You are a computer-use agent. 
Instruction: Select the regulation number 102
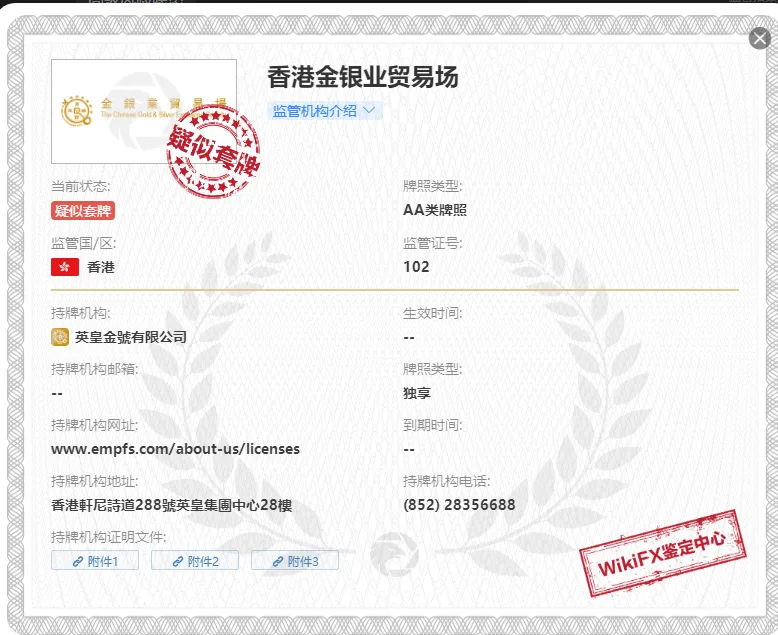416,267
